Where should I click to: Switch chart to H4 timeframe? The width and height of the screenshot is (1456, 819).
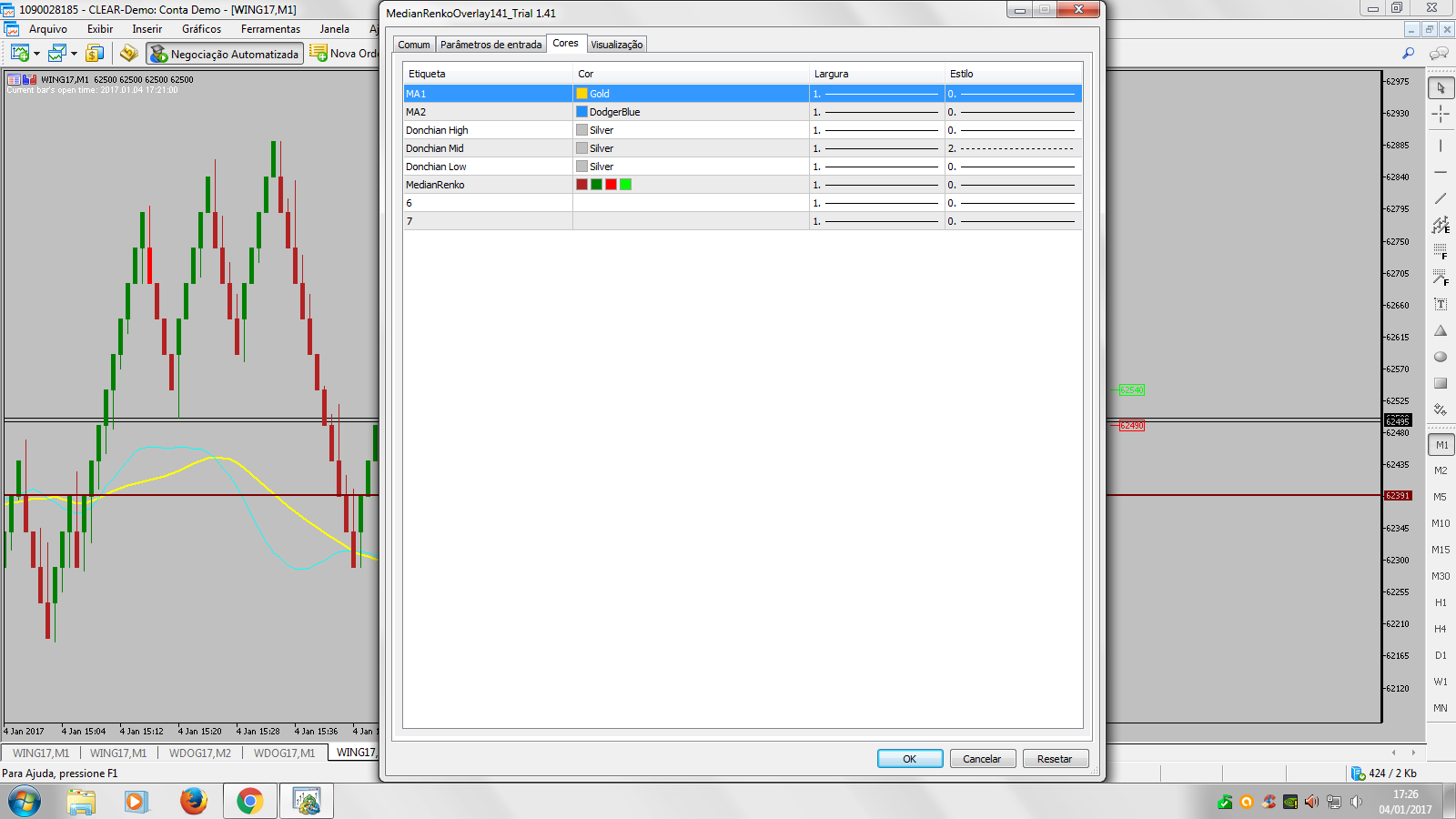[x=1441, y=630]
